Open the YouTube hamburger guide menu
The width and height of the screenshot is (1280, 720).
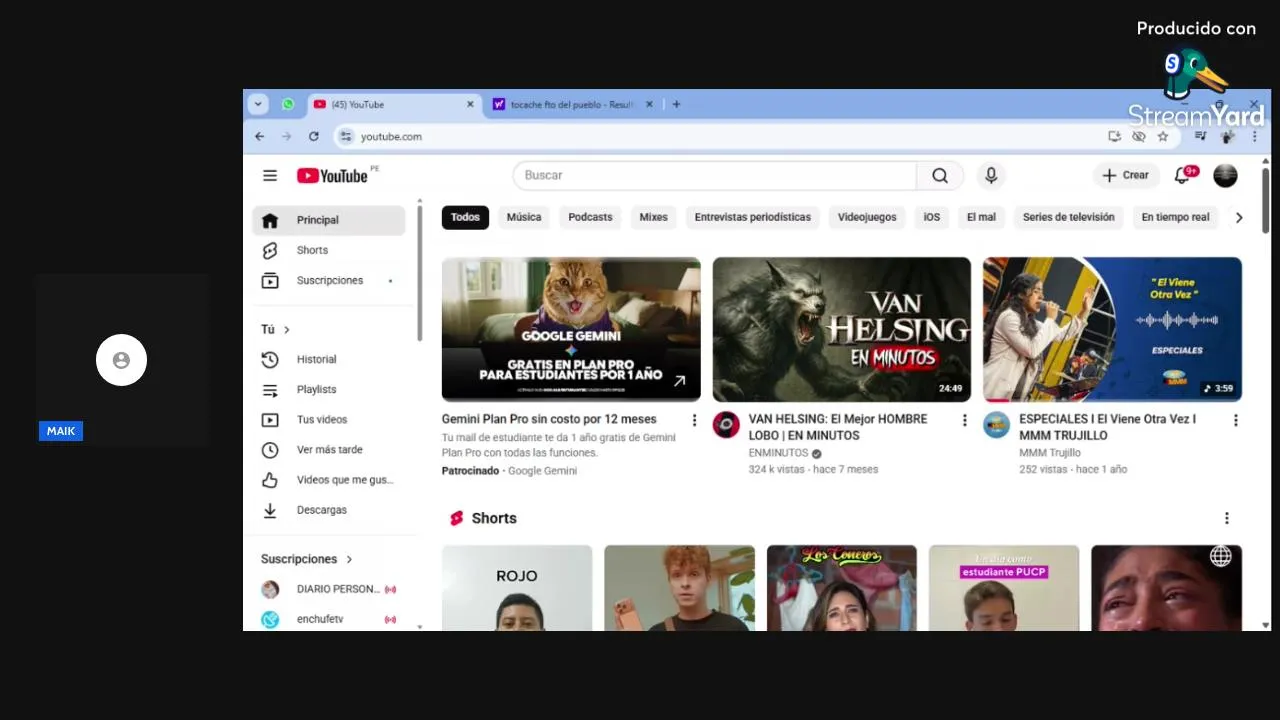(x=270, y=175)
